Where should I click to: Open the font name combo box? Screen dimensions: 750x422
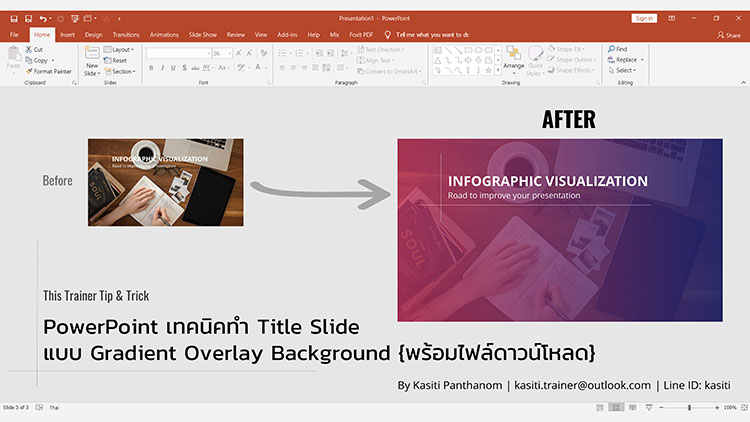(x=178, y=53)
